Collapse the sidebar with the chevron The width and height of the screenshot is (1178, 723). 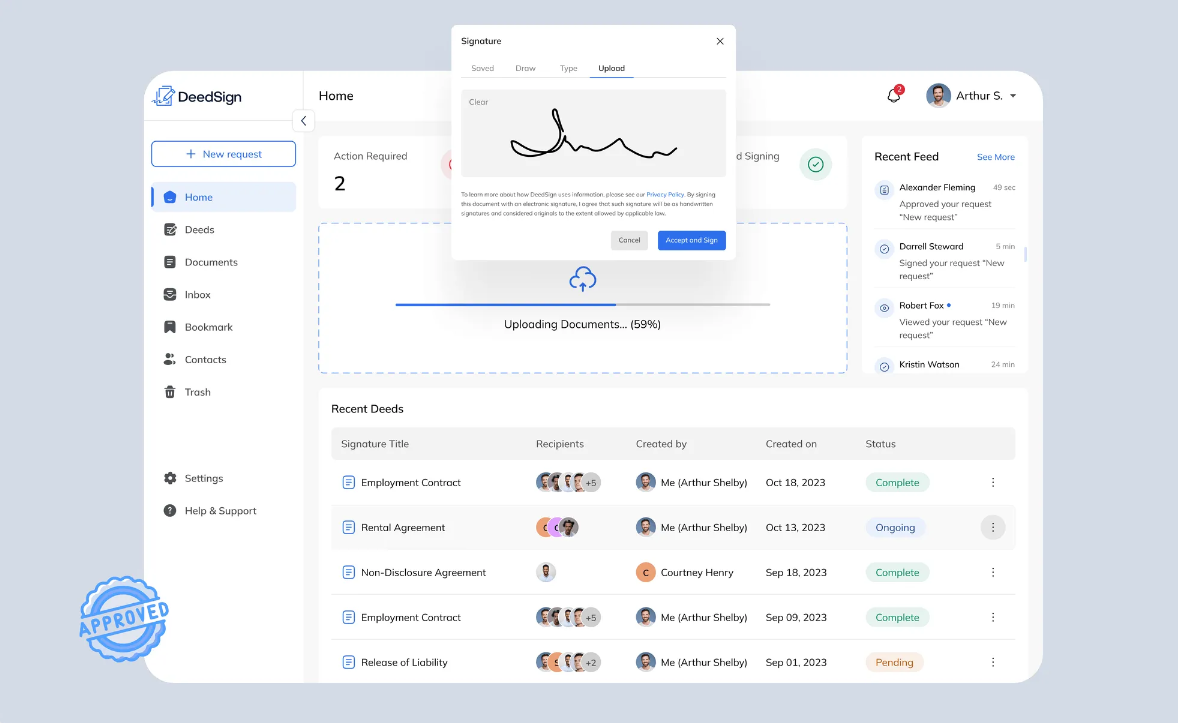tap(303, 120)
